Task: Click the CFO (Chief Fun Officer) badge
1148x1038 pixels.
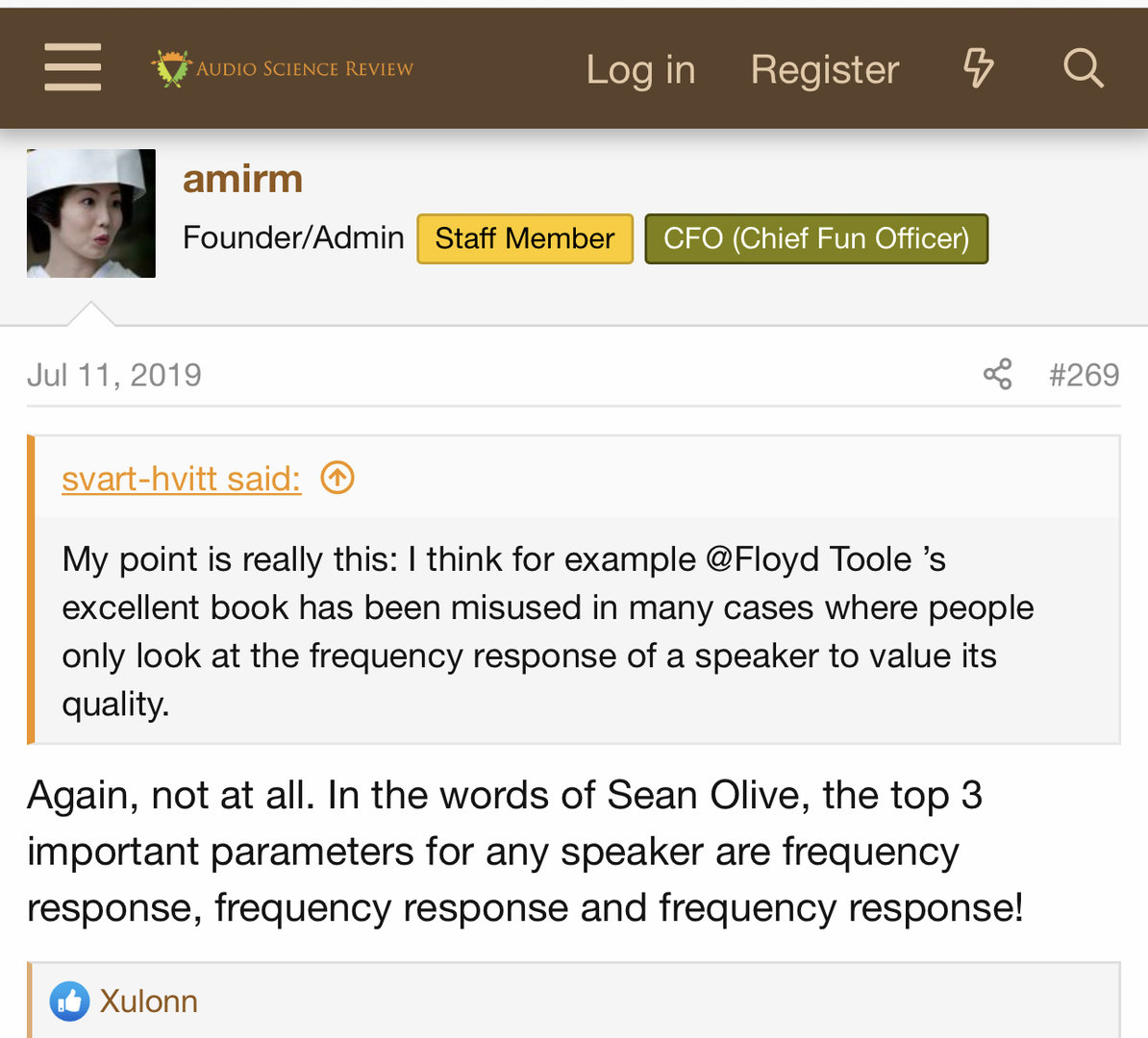Action: click(x=815, y=238)
